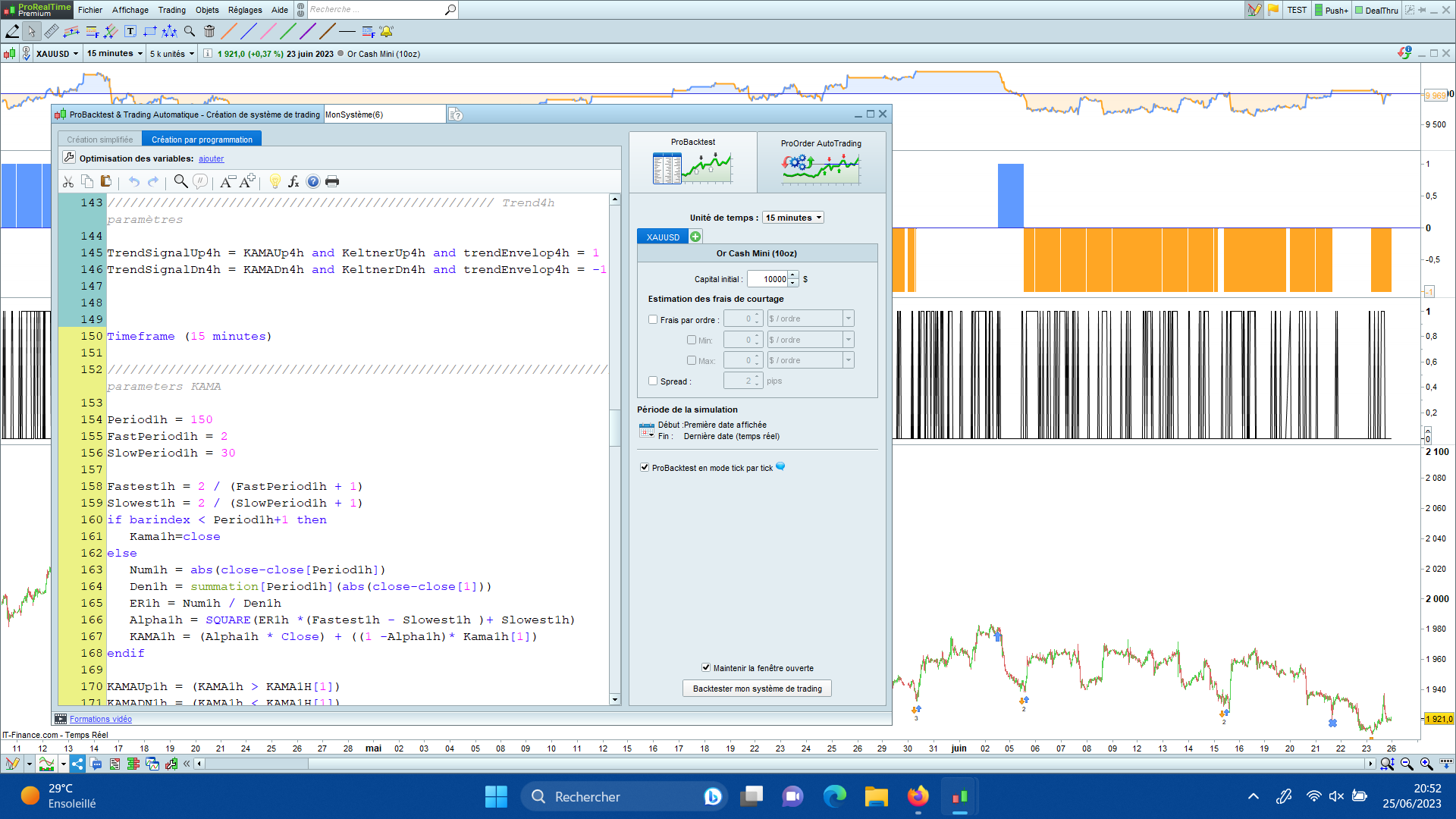Increase editor font size with A+ icon
Viewport: 1456px width, 819px height.
point(247,181)
